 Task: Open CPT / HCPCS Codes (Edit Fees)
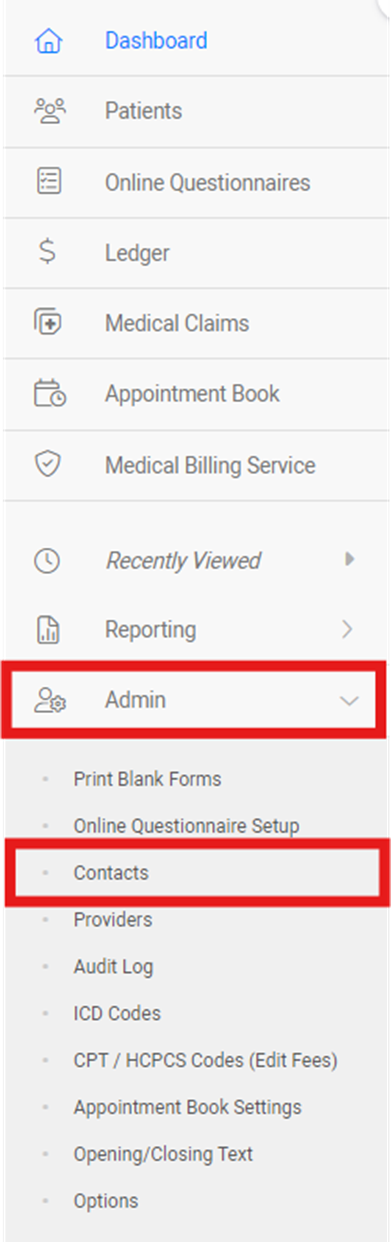[205, 1061]
